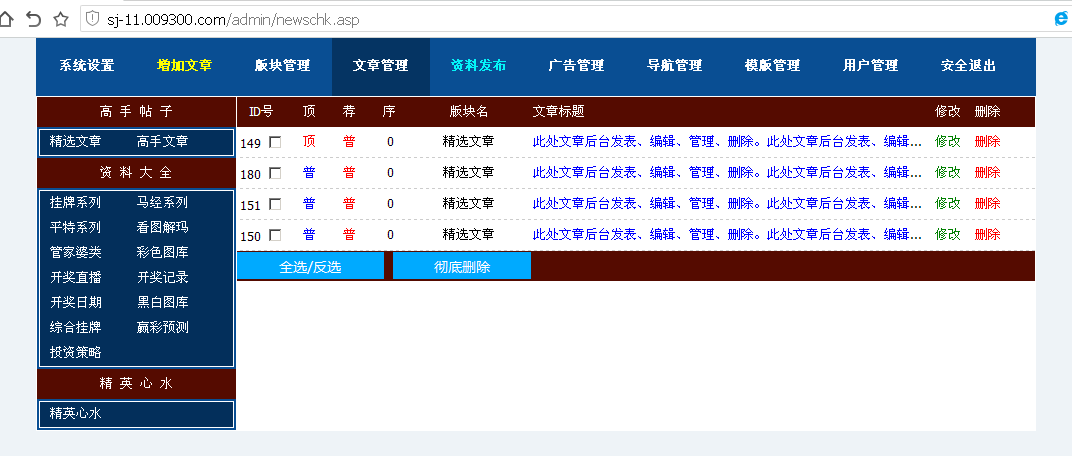Open 赢彩预测 sidebar category

click(x=162, y=327)
